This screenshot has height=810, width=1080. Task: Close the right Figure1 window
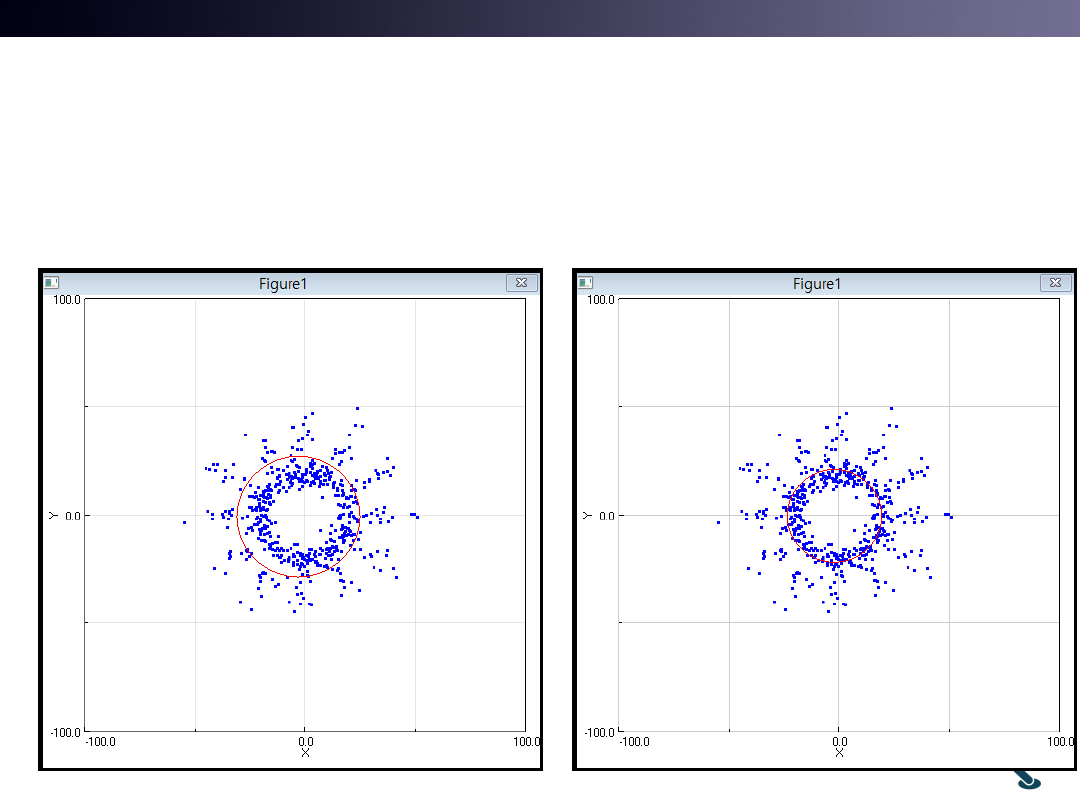(x=1055, y=283)
